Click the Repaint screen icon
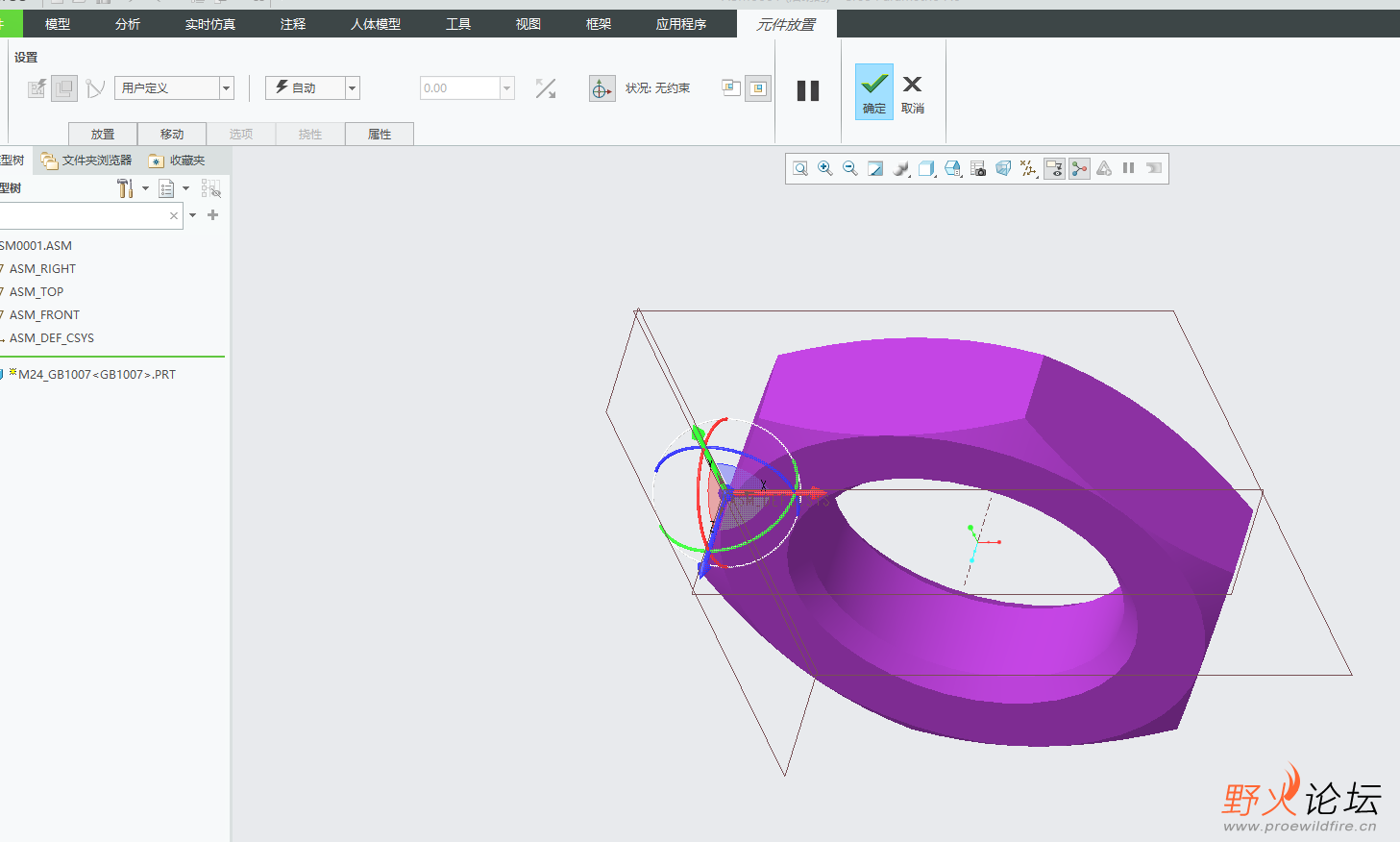Screen dimensions: 1400x842 [x=875, y=169]
